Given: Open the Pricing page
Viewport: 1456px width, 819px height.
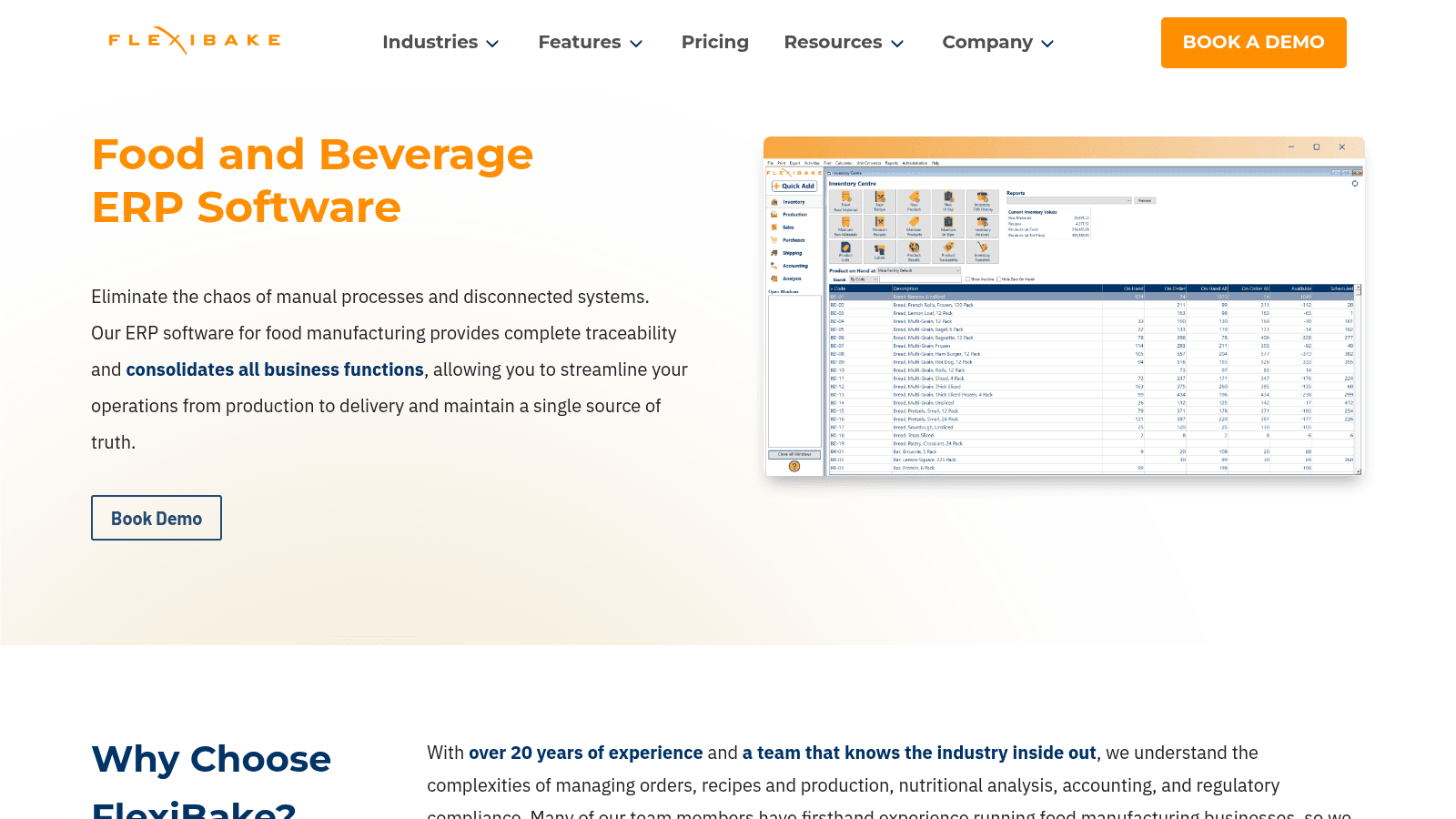Looking at the screenshot, I should click(715, 42).
